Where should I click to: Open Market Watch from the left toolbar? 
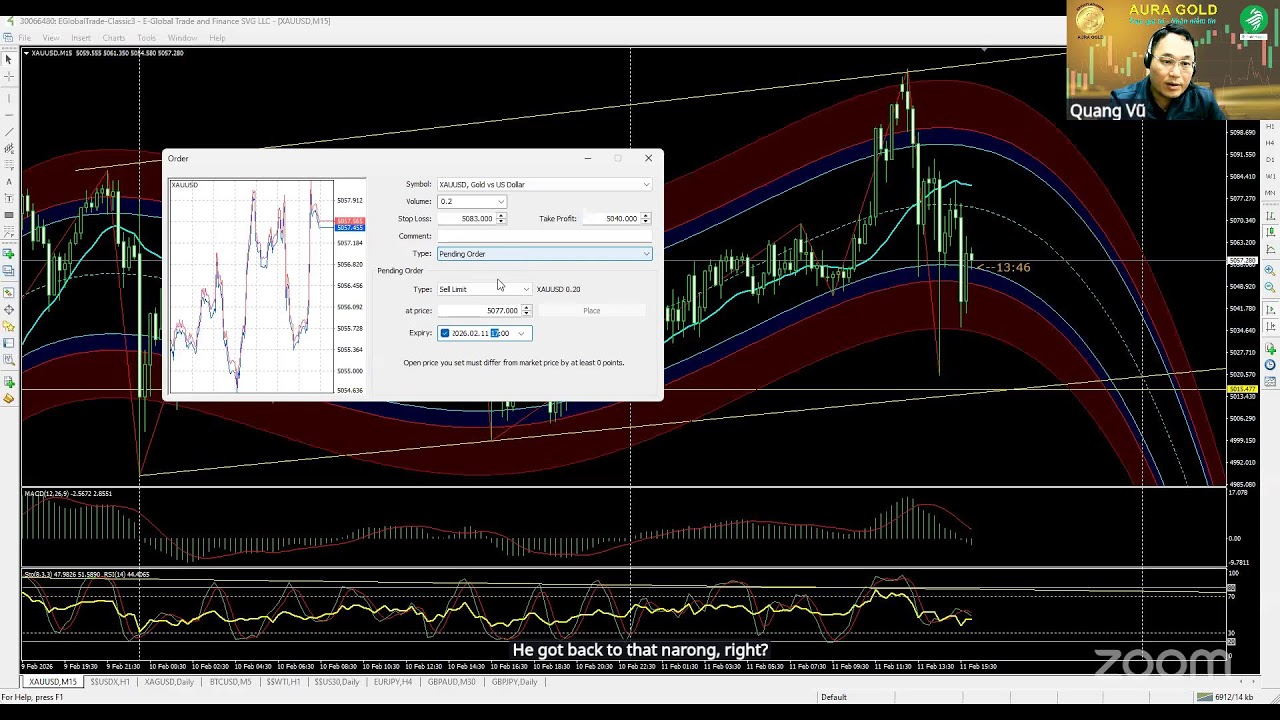9,292
